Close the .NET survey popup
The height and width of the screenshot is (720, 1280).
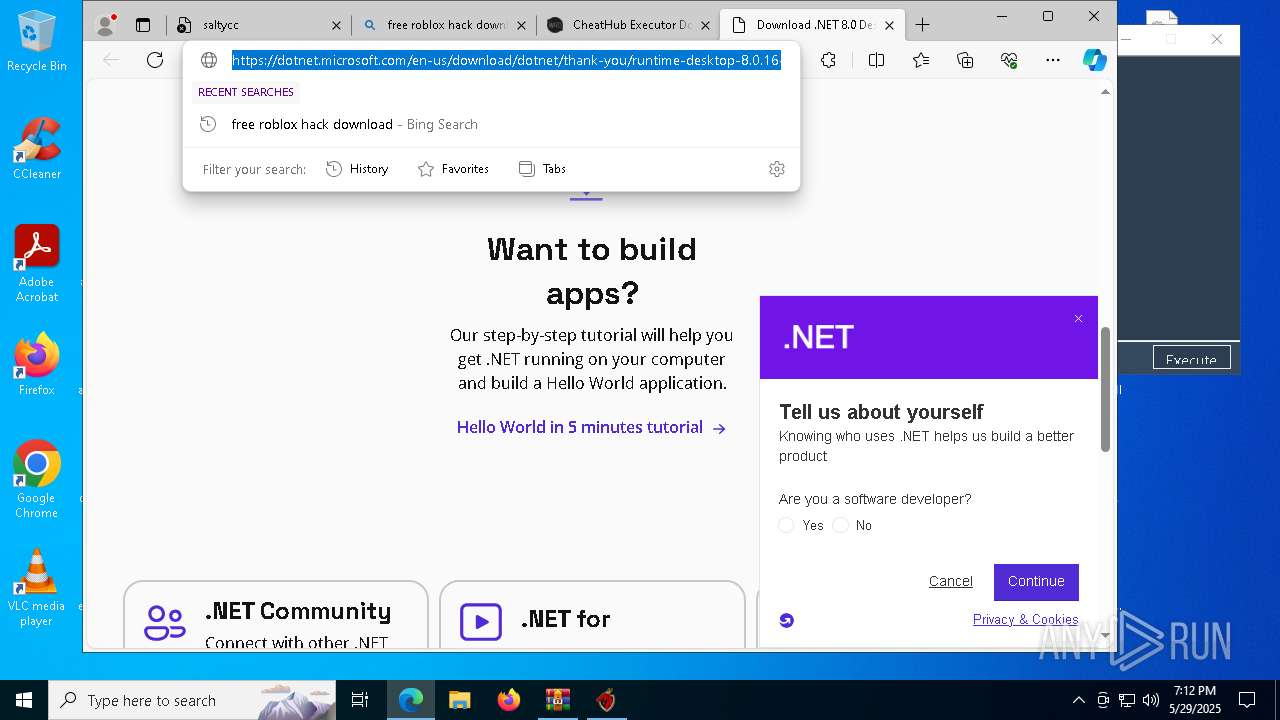[1078, 319]
